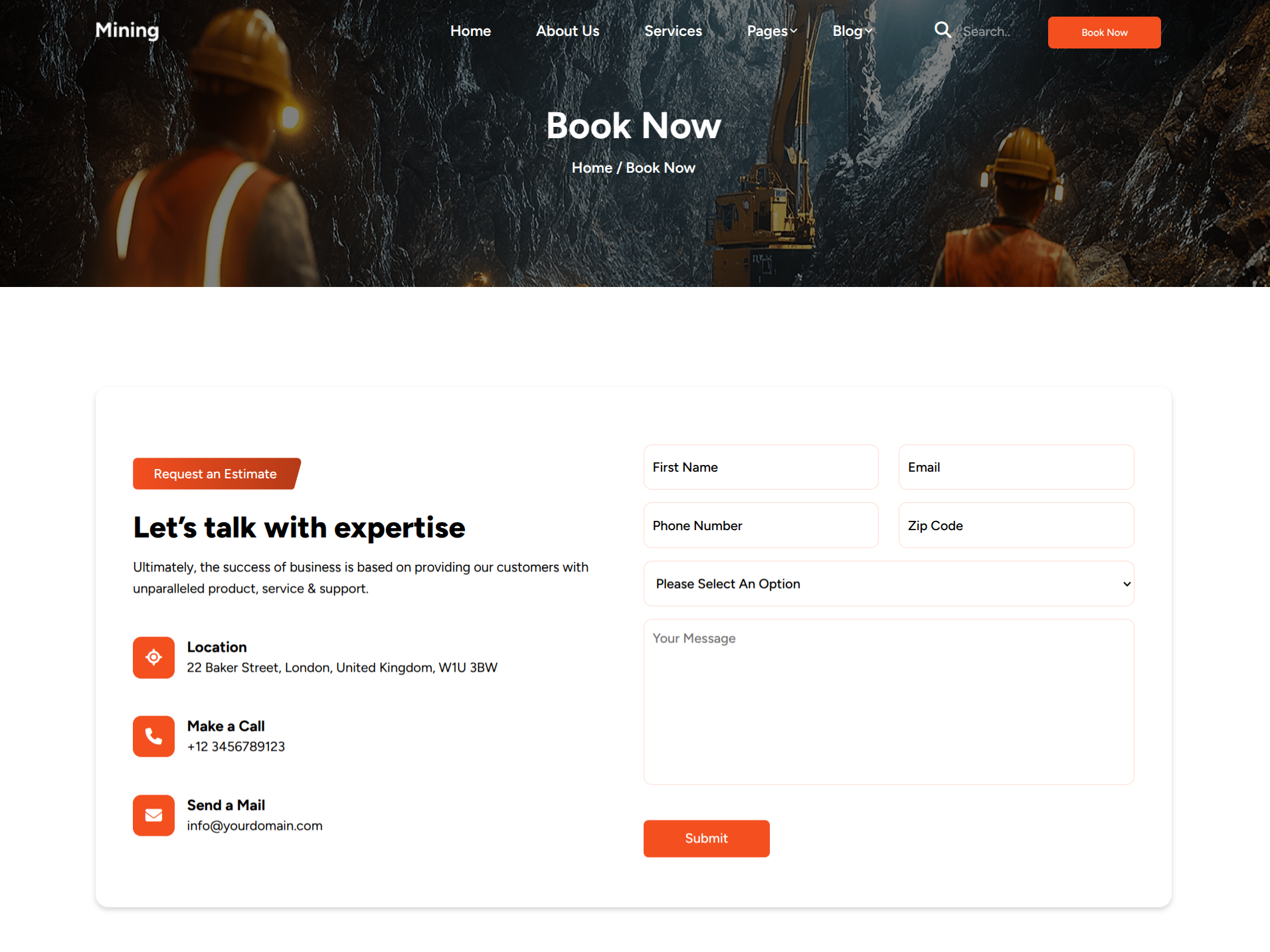This screenshot has height=952, width=1270.
Task: Open the Please Select An Option dropdown
Action: [888, 583]
